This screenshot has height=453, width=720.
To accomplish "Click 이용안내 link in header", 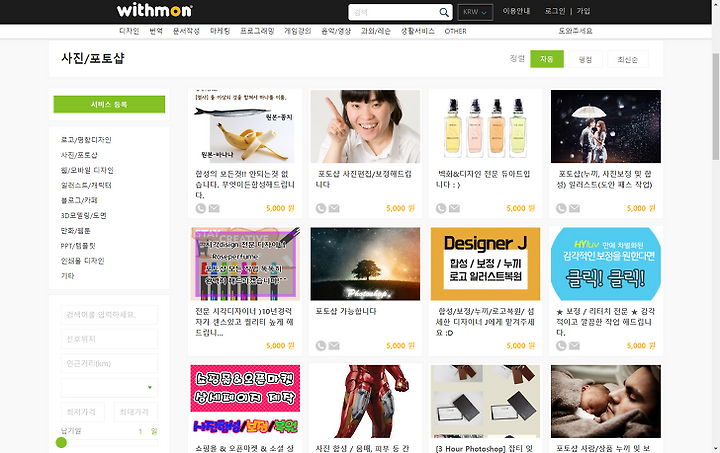I will pos(517,11).
